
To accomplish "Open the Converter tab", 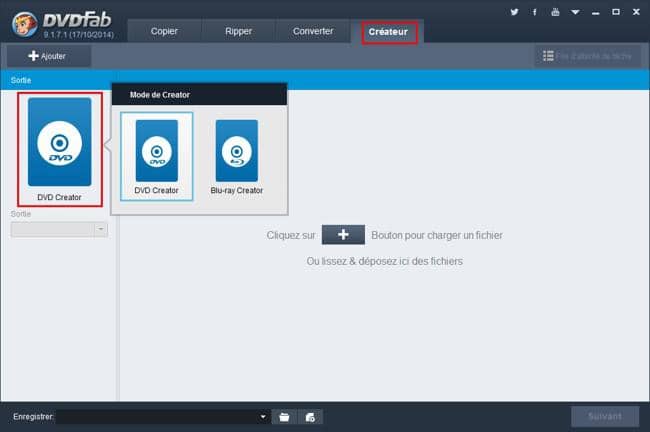I will 313,31.
